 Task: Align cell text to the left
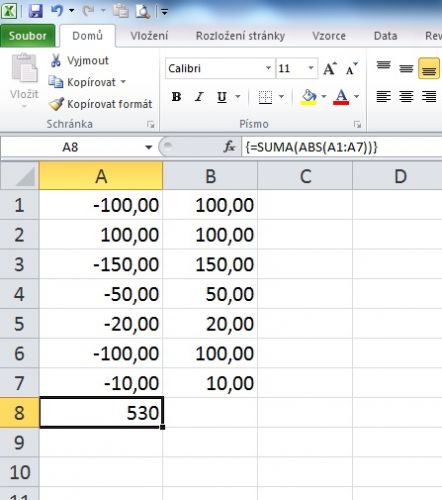pos(383,97)
